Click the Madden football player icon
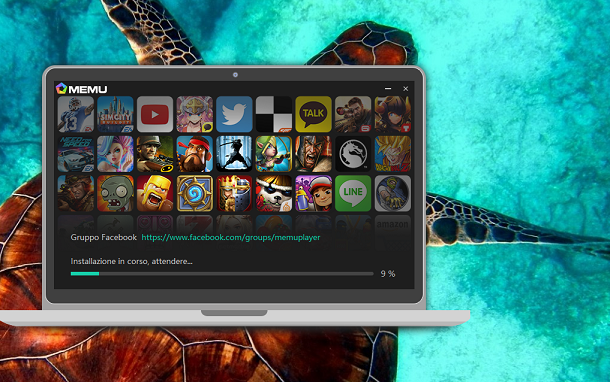Viewport: 610px width, 382px height. point(75,114)
